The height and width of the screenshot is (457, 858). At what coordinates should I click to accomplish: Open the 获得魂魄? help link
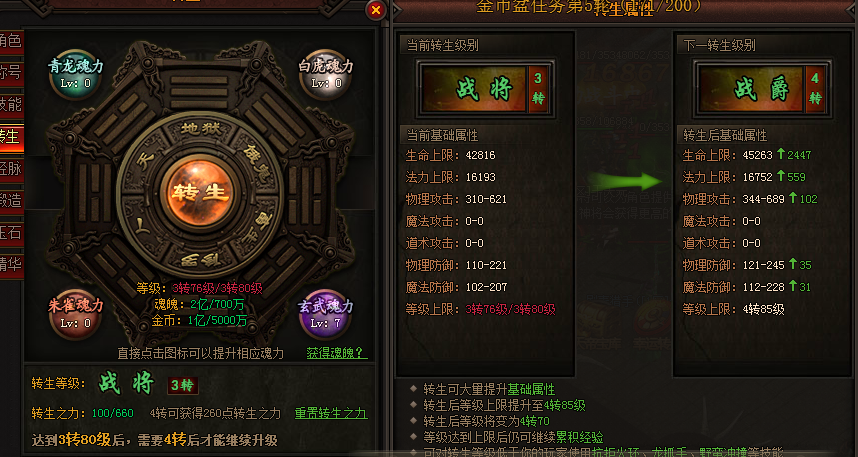coord(336,353)
